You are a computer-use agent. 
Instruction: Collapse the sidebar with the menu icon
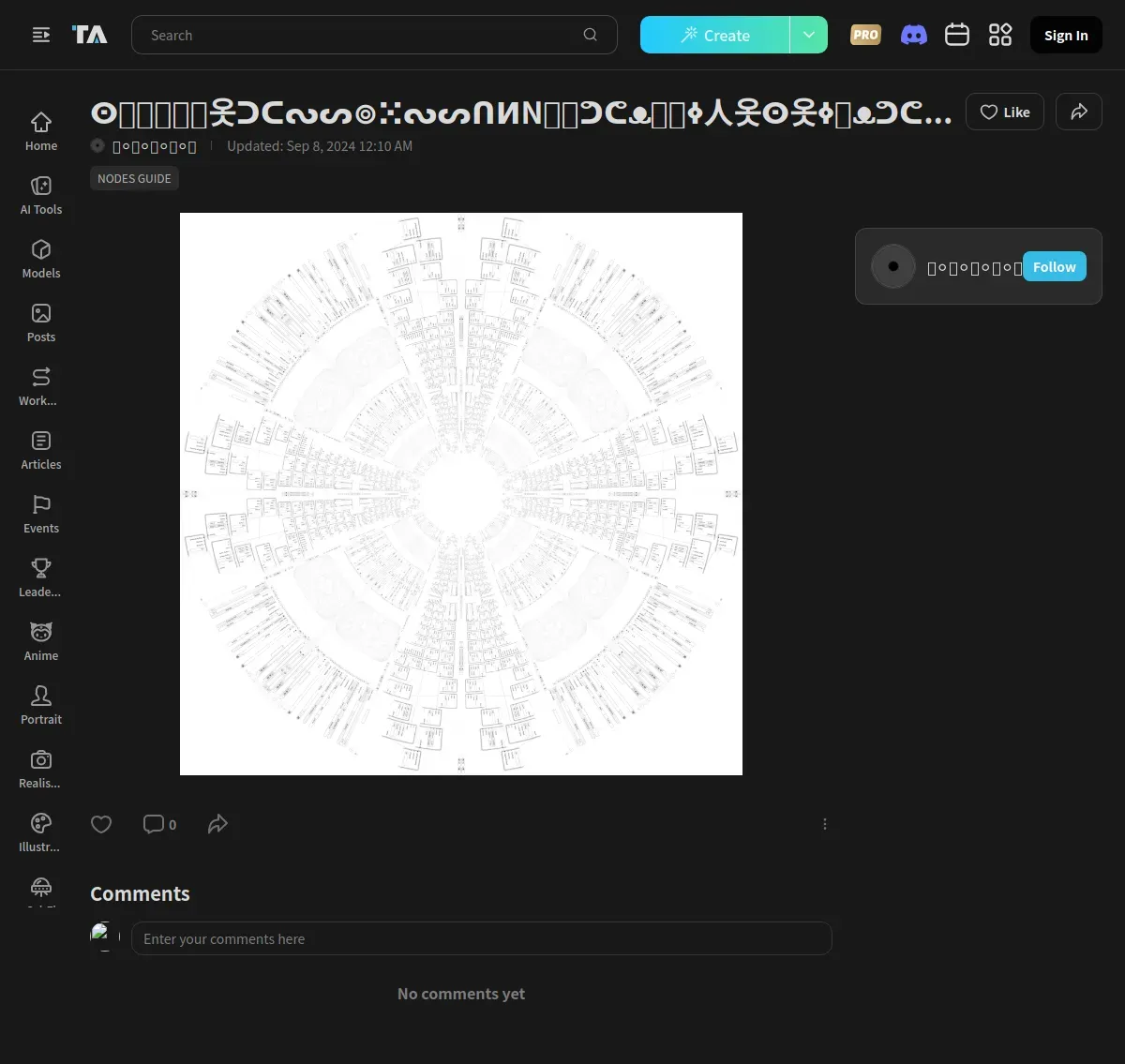(41, 35)
